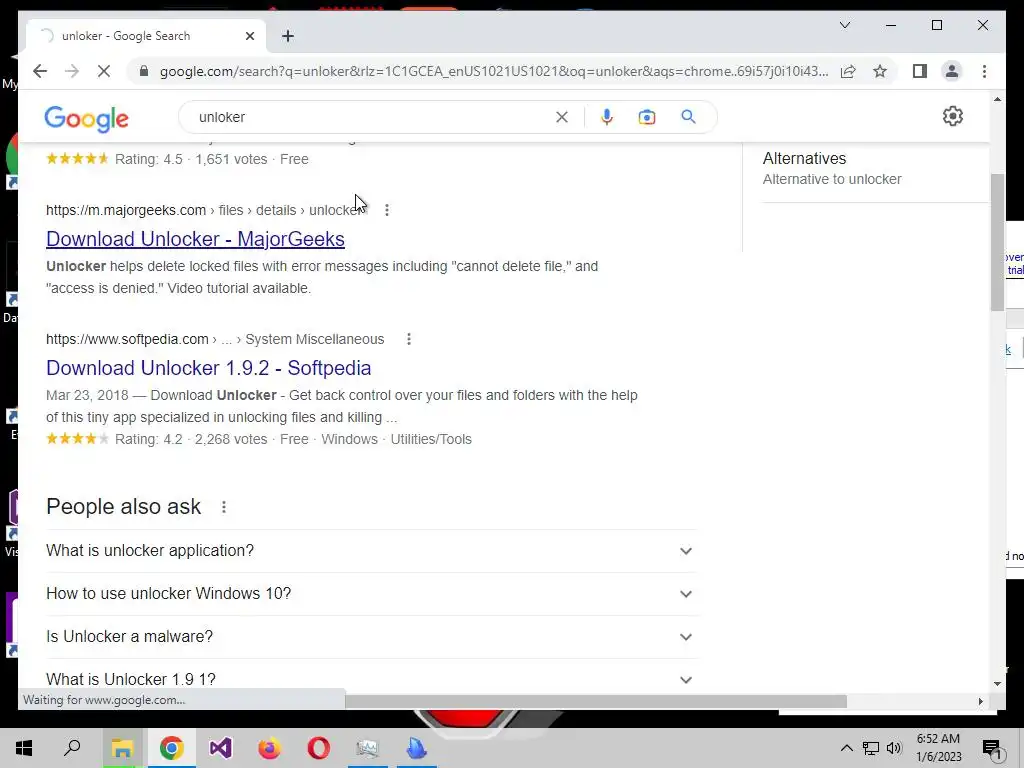Click the taskbar clock 6:52 AM
Image resolution: width=1024 pixels, height=768 pixels.
[x=938, y=748]
